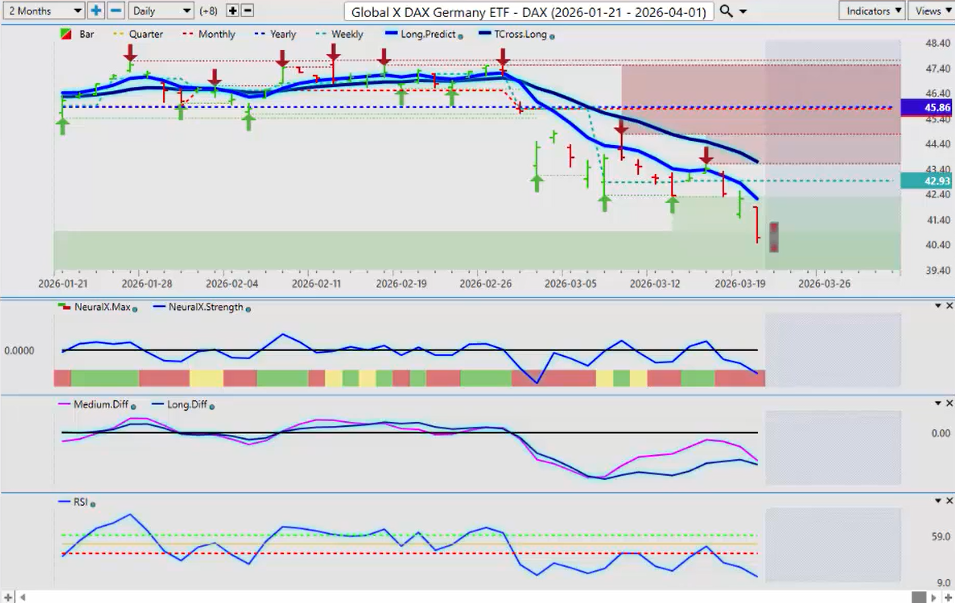
Task: Expand the symbol search dropdown arrow
Action: tap(748, 11)
